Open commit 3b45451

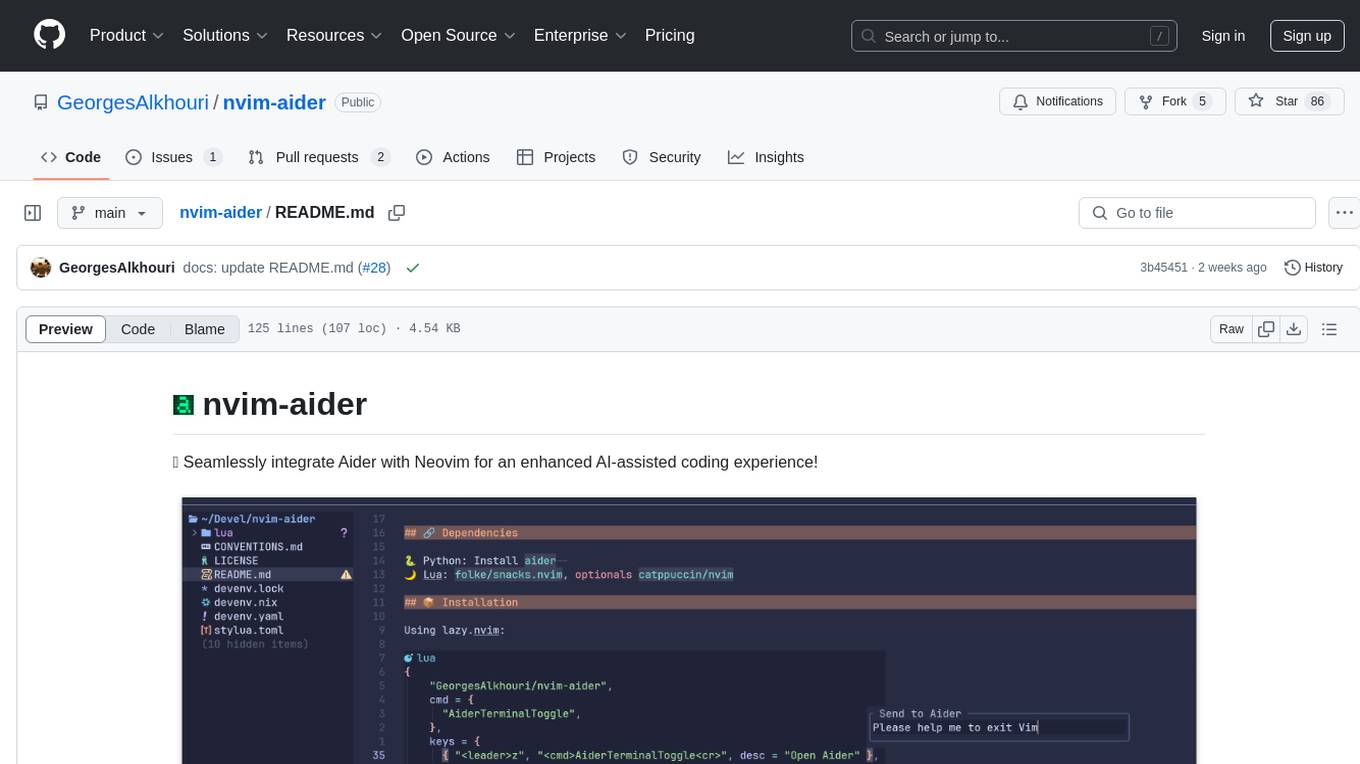pos(1164,268)
